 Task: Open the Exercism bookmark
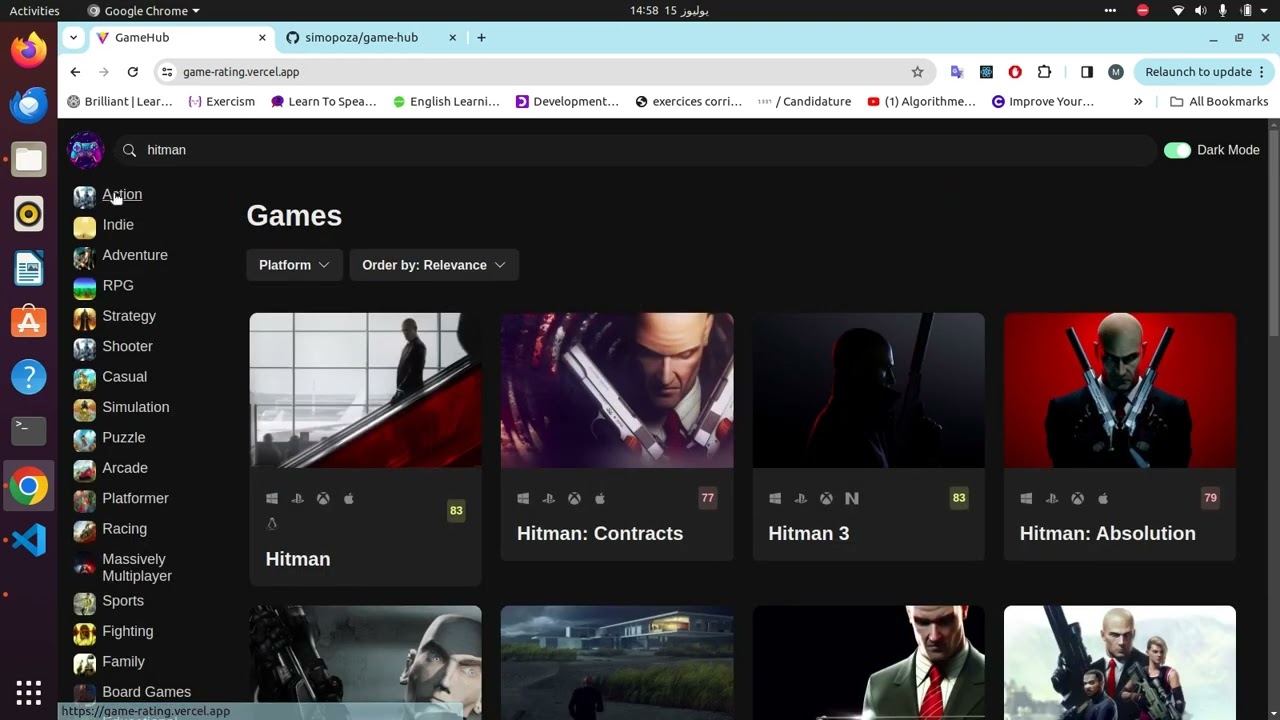[x=221, y=102]
